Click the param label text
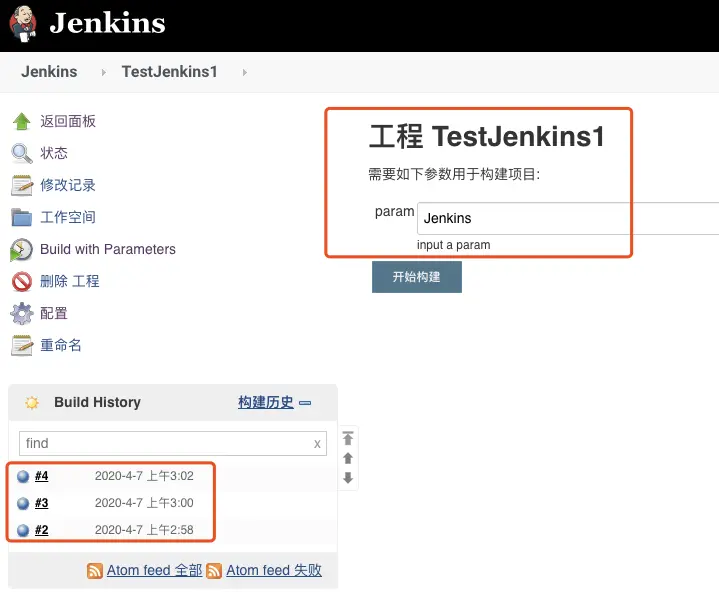Image resolution: width=719 pixels, height=596 pixels. (394, 212)
